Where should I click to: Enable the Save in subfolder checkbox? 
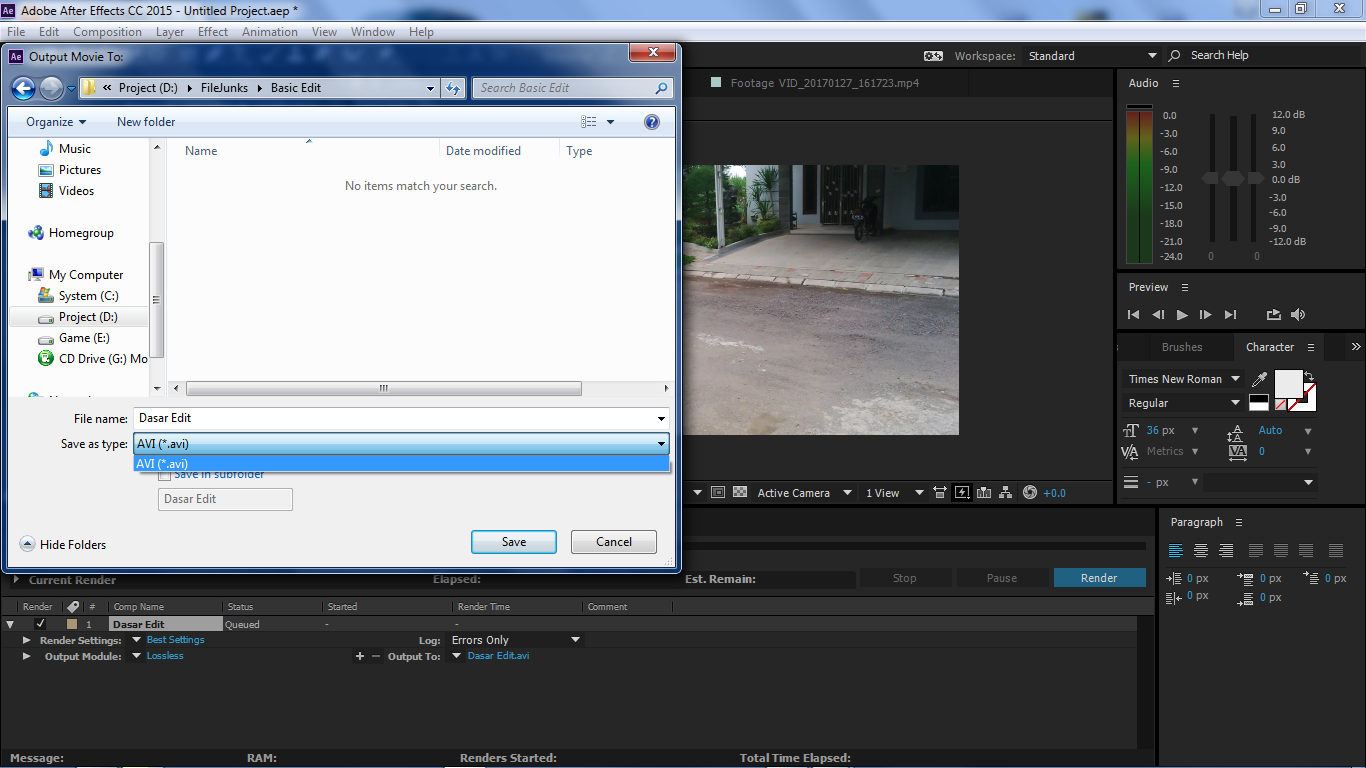[165, 474]
